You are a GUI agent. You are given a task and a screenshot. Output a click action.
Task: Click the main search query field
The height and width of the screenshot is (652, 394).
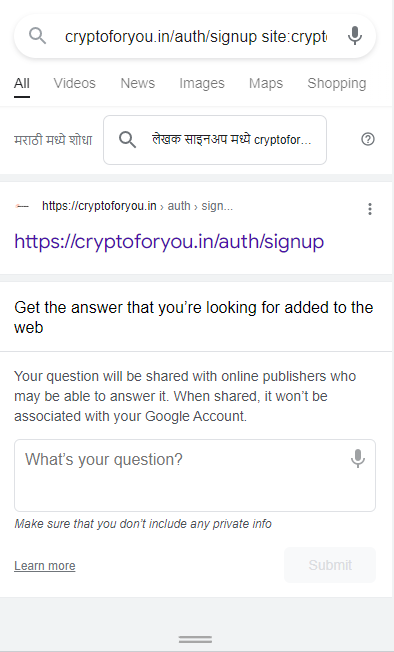coord(196,37)
